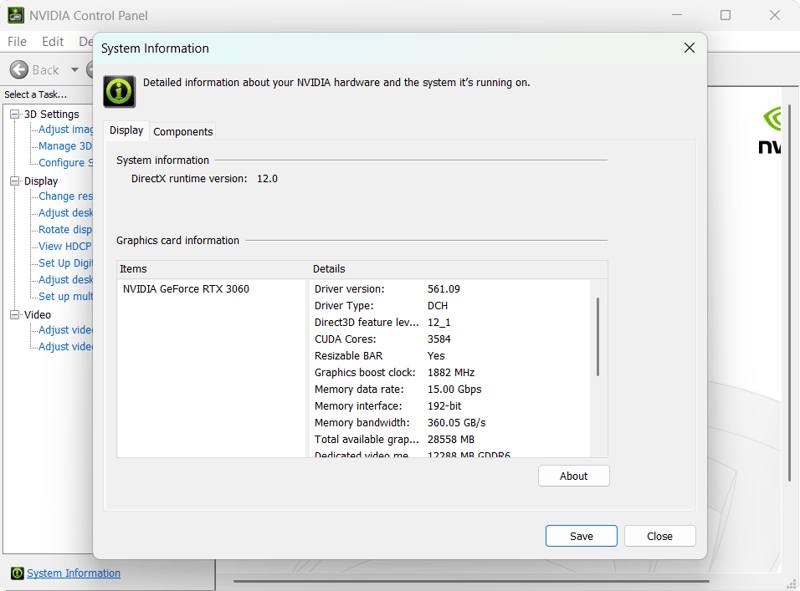Screen dimensions: 800x591
Task: Click the DirectX runtime version 12.0 text
Action: coord(204,179)
